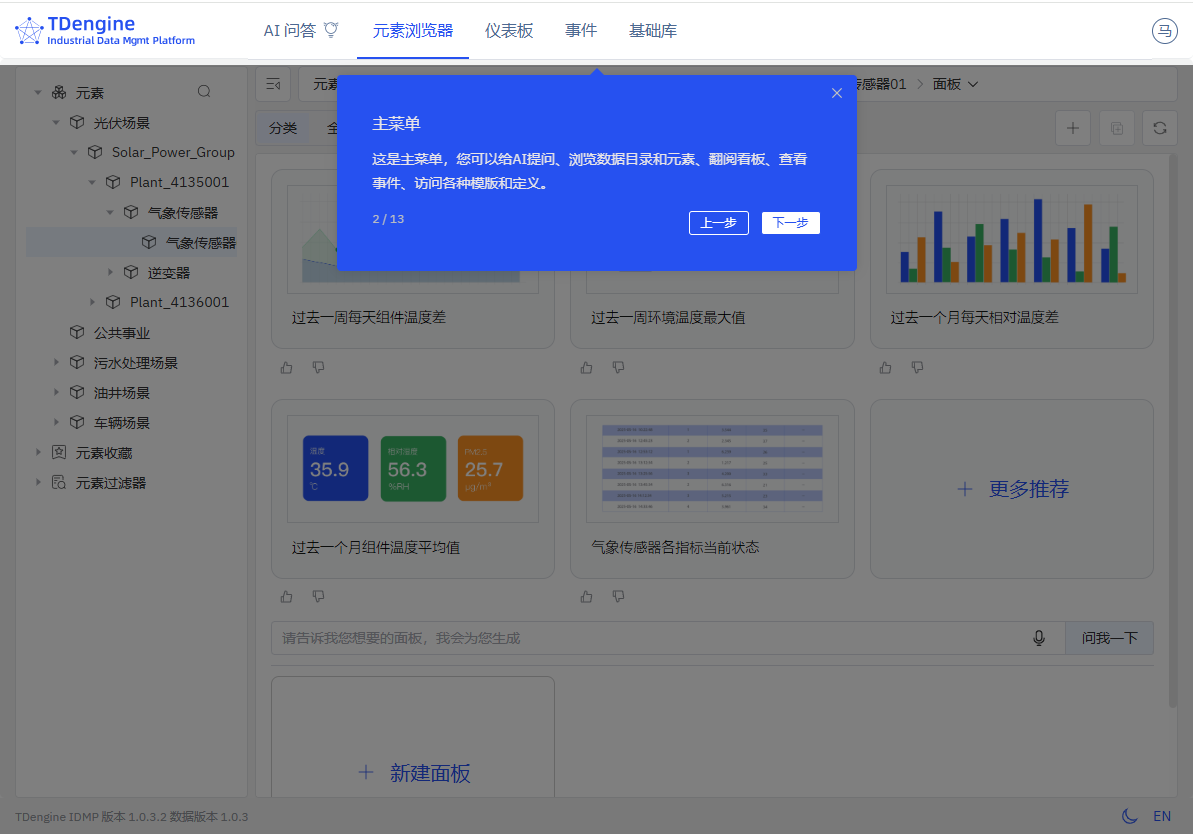
Task: Collapse the 光伏场景 tree node
Action: 56,122
